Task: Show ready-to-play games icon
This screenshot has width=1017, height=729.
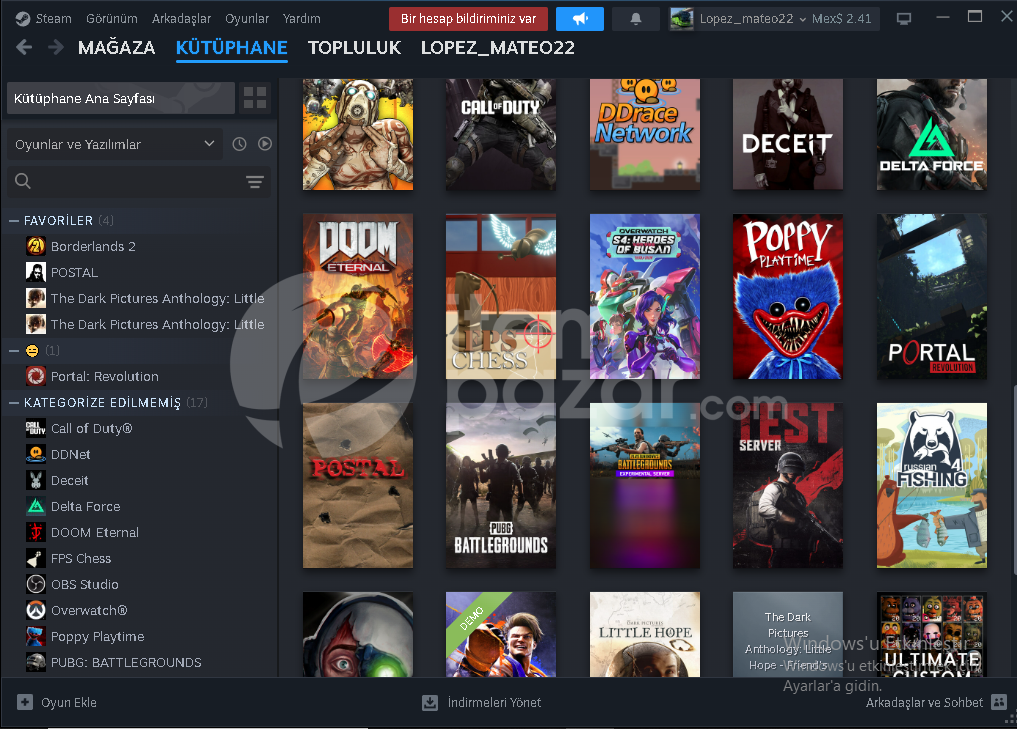Action: coord(265,144)
